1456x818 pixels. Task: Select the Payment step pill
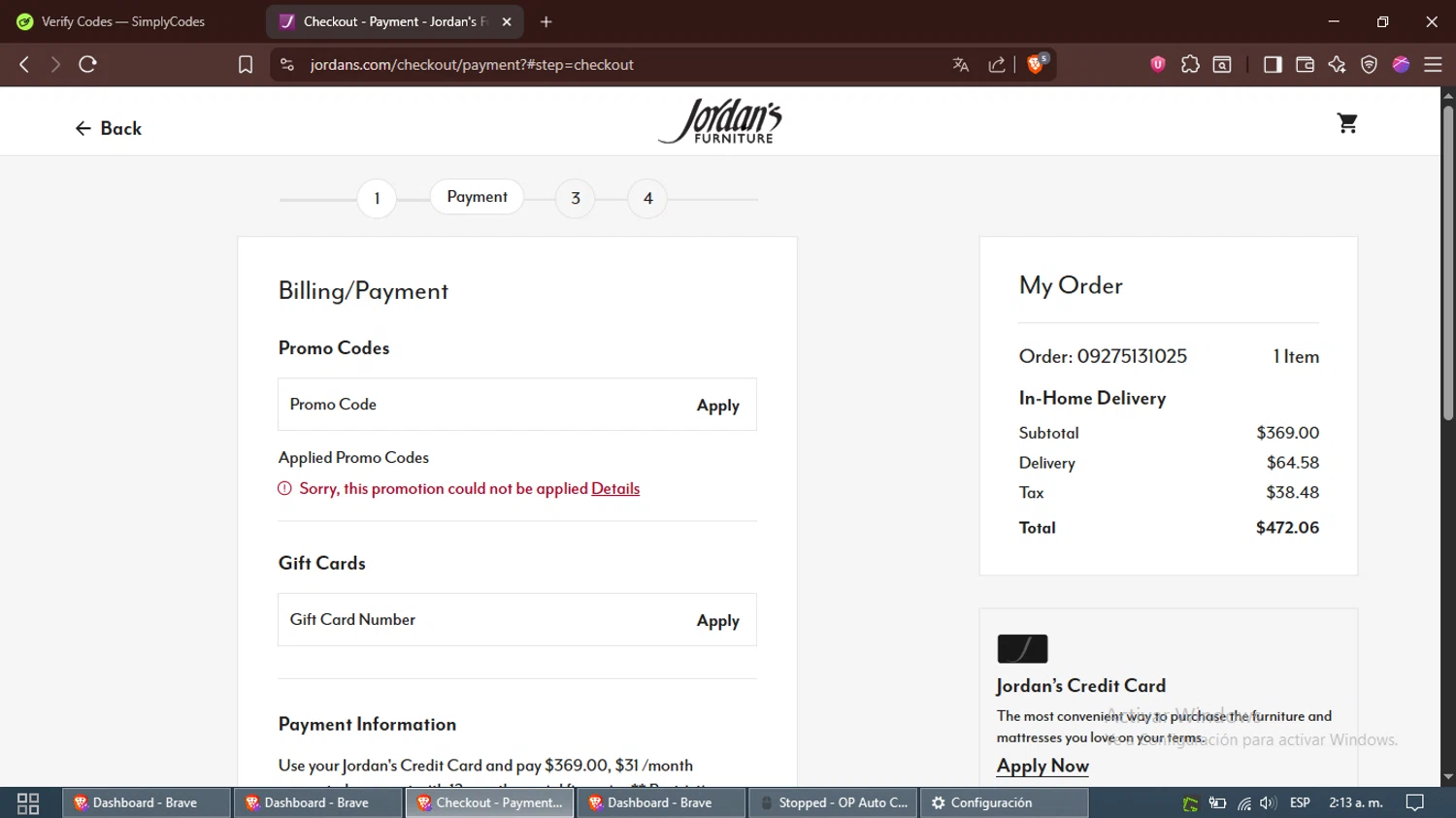click(477, 196)
